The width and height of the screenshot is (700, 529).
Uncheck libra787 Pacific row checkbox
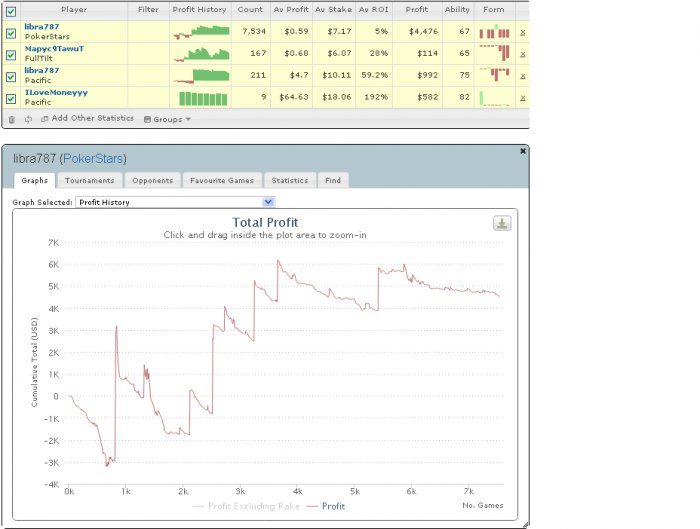[11, 77]
